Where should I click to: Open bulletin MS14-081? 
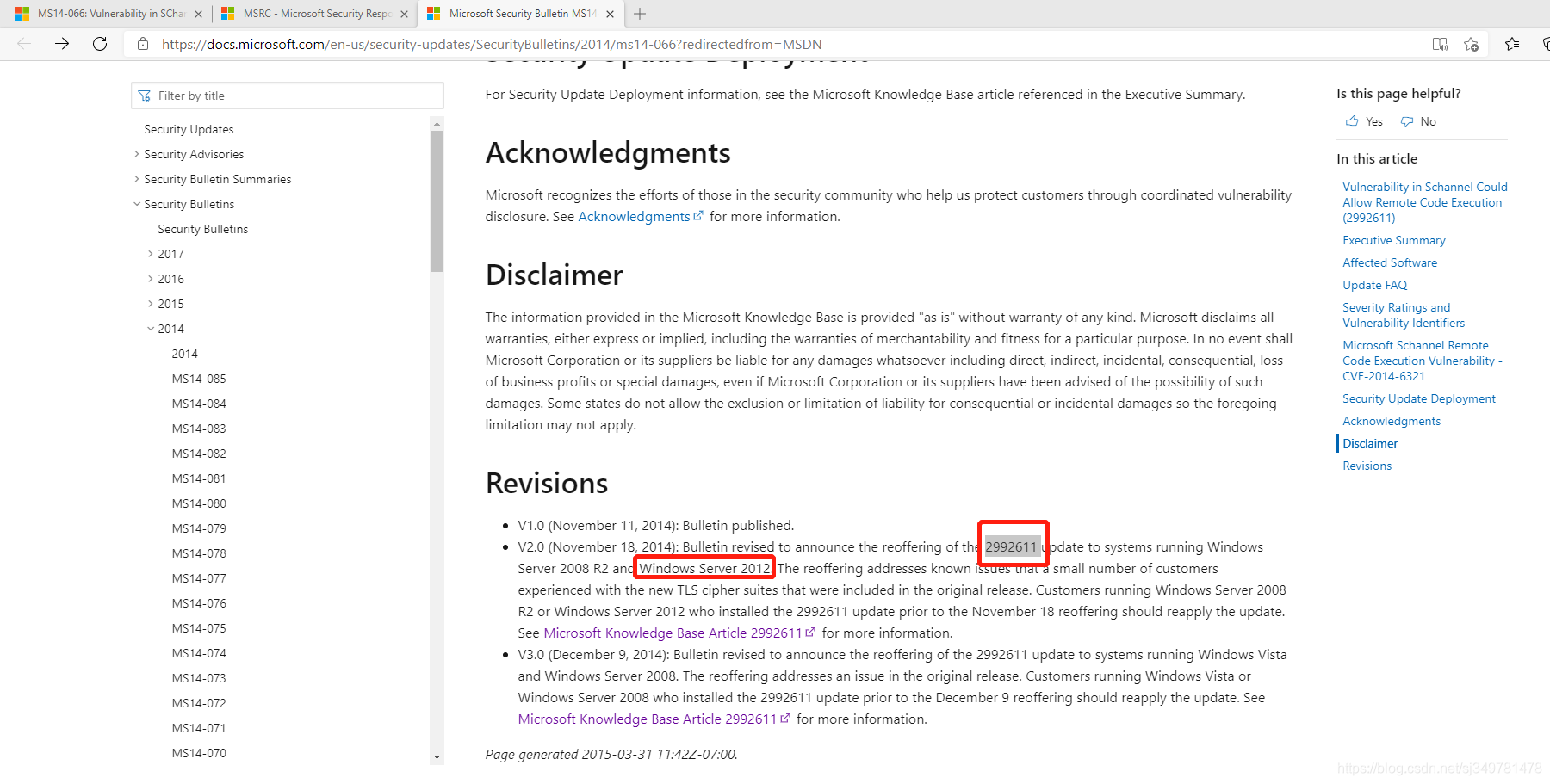coord(199,478)
